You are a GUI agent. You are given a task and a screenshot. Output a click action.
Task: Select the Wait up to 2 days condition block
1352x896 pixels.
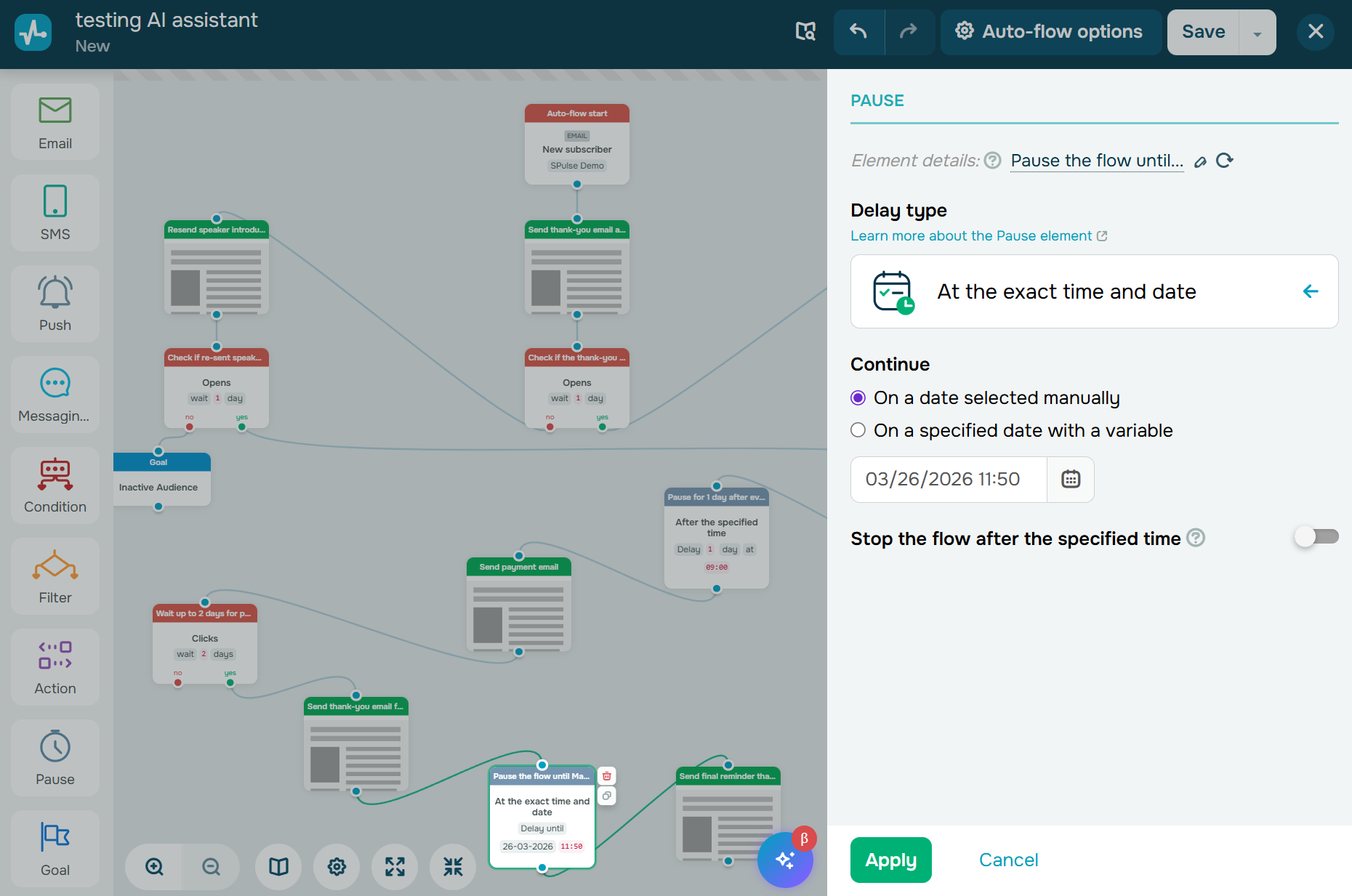[x=205, y=644]
